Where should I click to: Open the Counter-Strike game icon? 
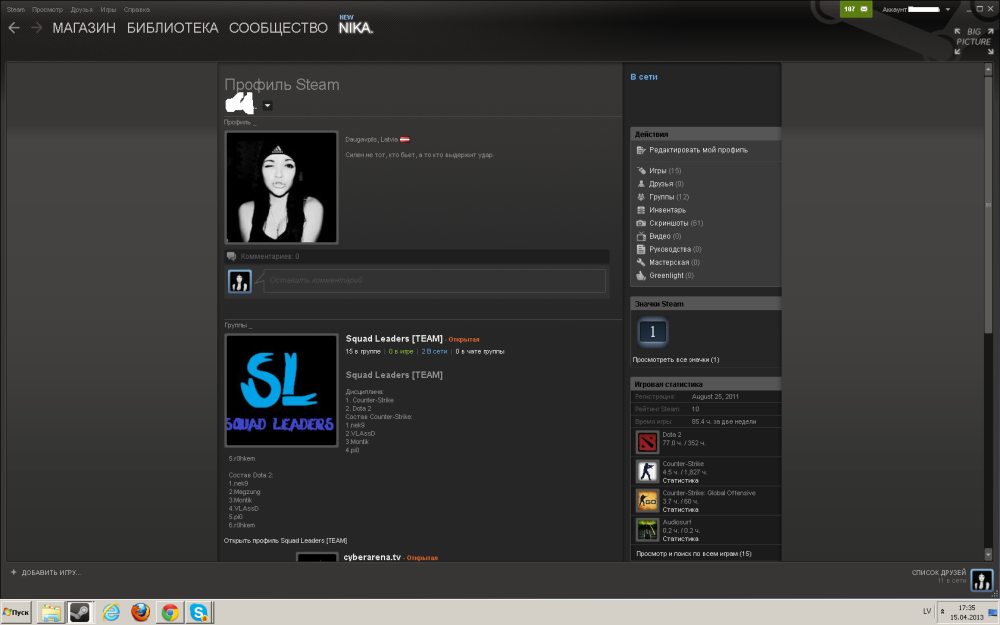647,471
